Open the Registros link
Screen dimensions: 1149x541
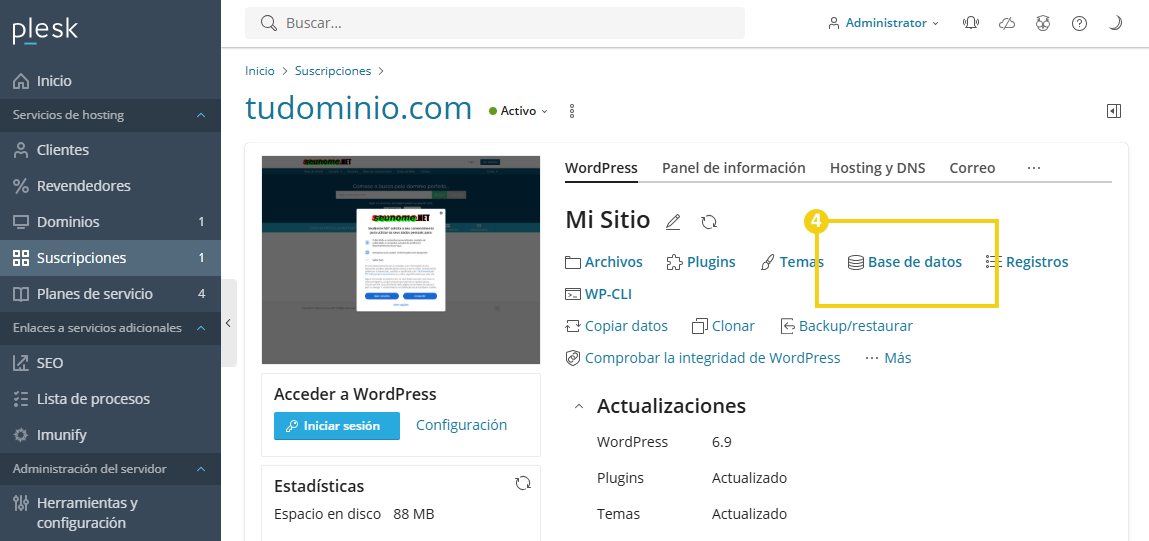point(1027,262)
